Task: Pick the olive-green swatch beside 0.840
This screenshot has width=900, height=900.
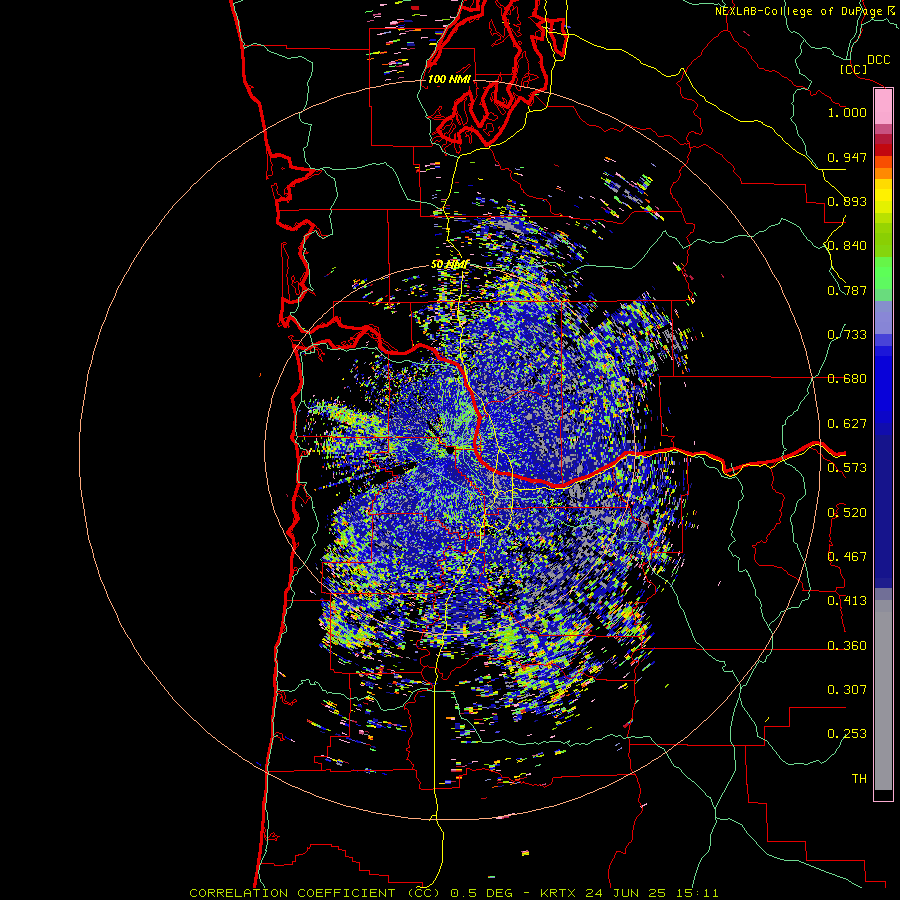Action: (x=883, y=240)
